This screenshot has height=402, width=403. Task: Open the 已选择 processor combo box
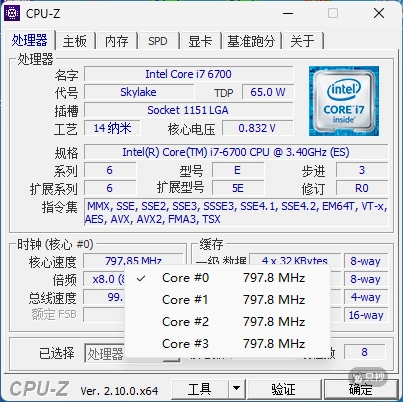point(132,353)
